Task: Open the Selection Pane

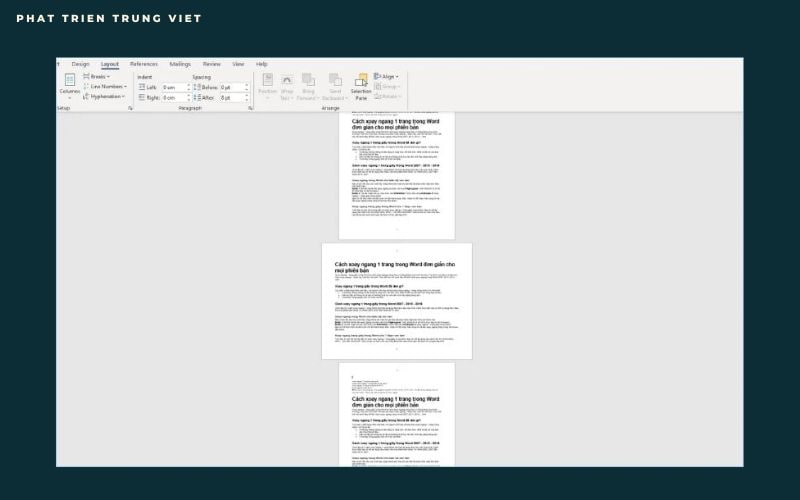Action: (361, 86)
